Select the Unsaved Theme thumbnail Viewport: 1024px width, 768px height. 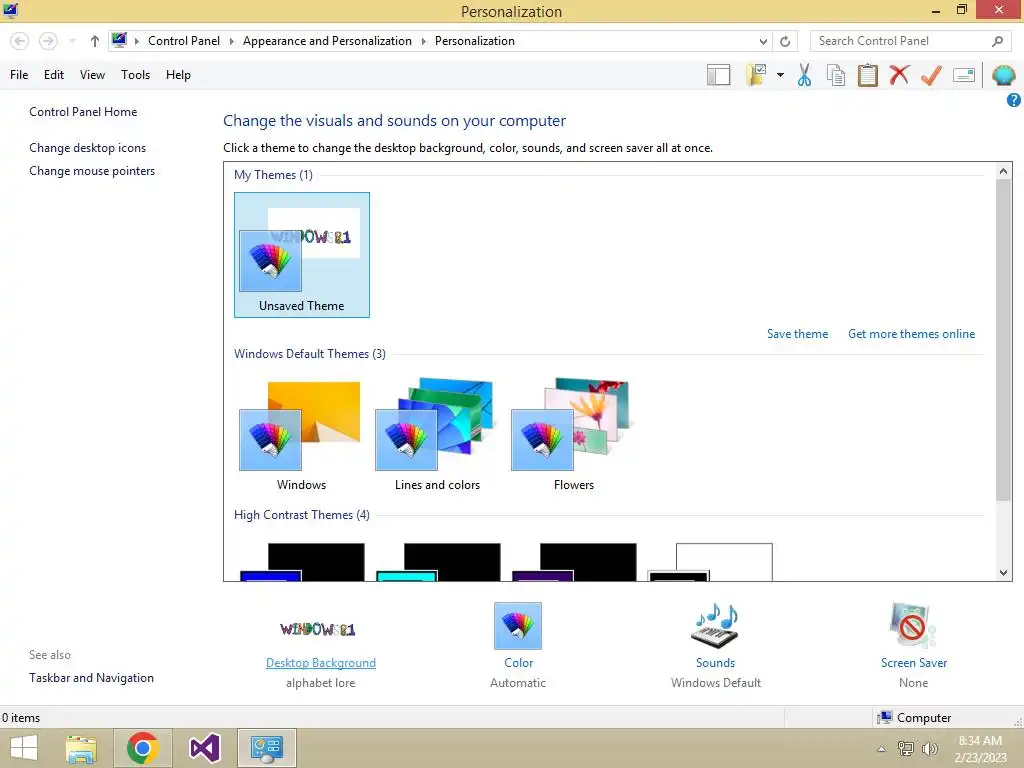tap(302, 255)
